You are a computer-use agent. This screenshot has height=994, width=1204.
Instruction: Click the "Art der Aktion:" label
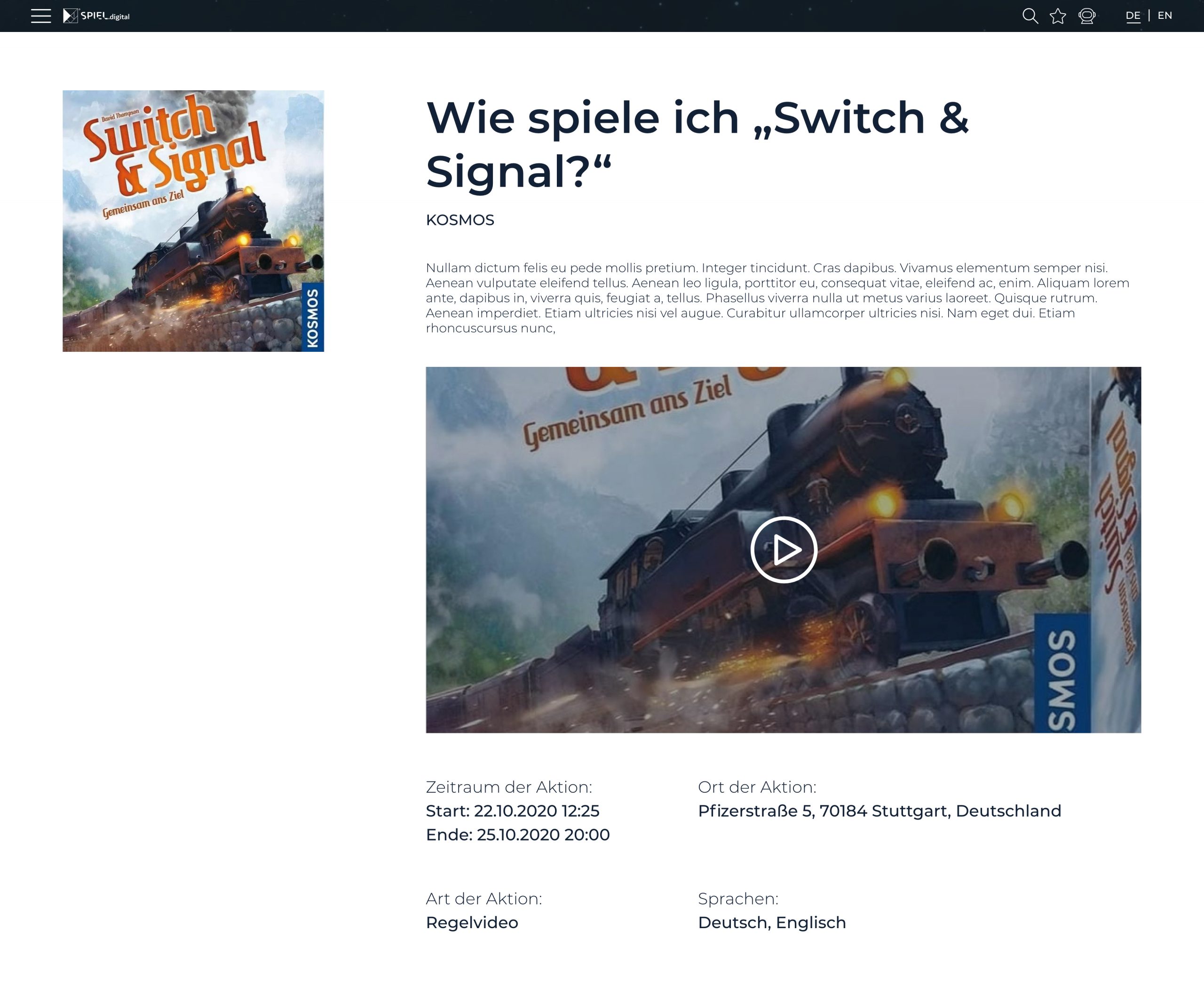484,899
